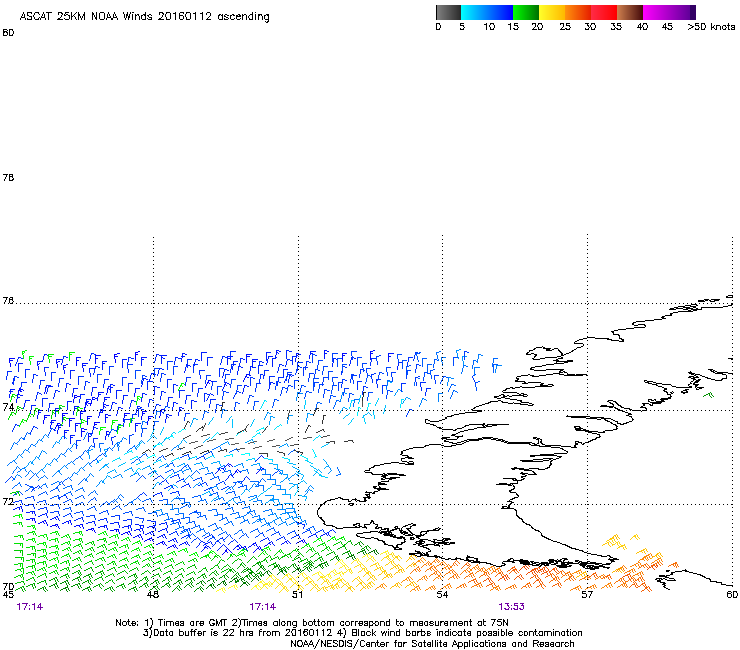The image size is (740, 650).
Task: Click the '45' label under the color bar
Action: pos(667,27)
